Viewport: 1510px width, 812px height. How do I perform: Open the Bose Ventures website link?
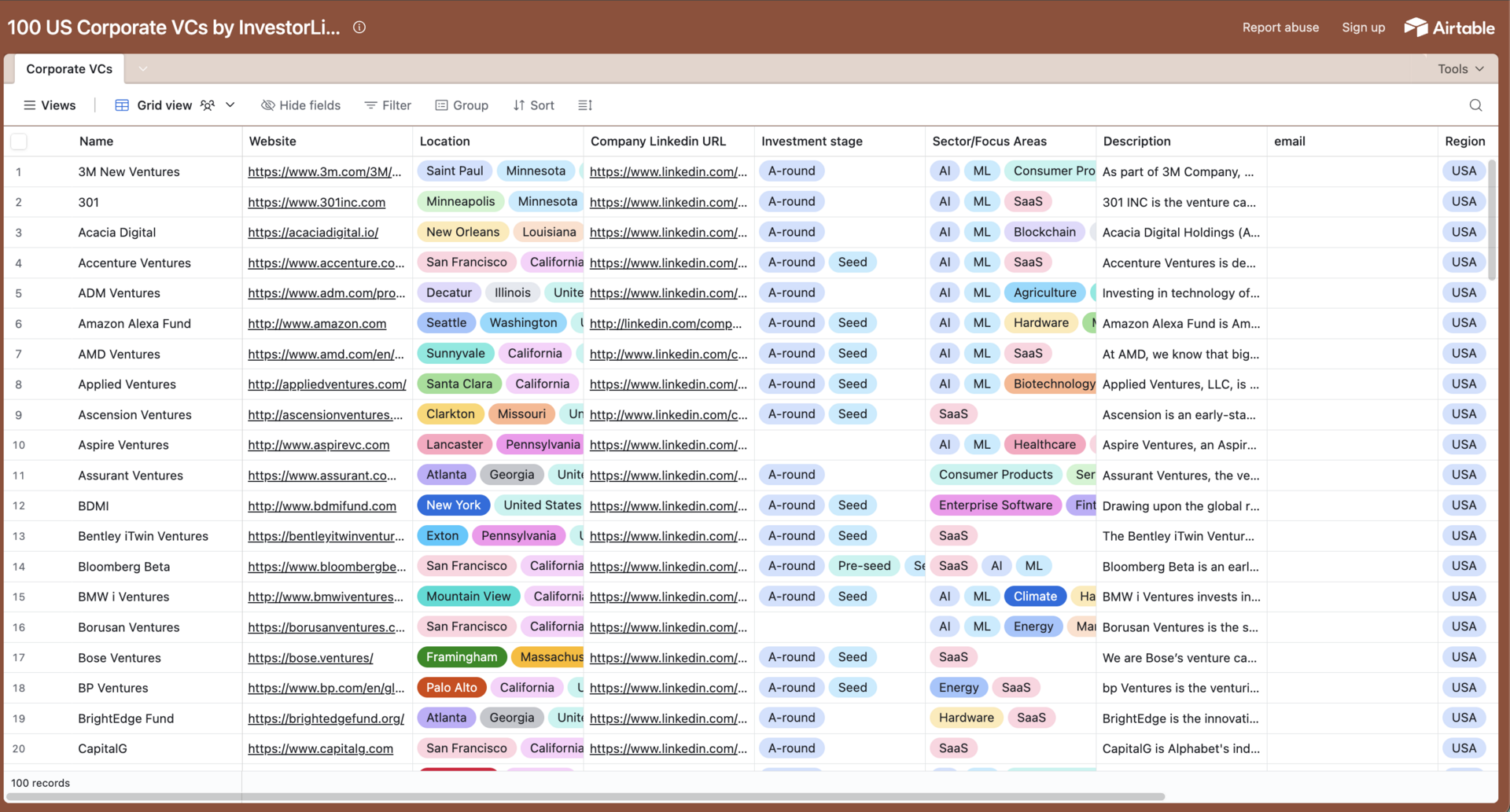coord(311,658)
